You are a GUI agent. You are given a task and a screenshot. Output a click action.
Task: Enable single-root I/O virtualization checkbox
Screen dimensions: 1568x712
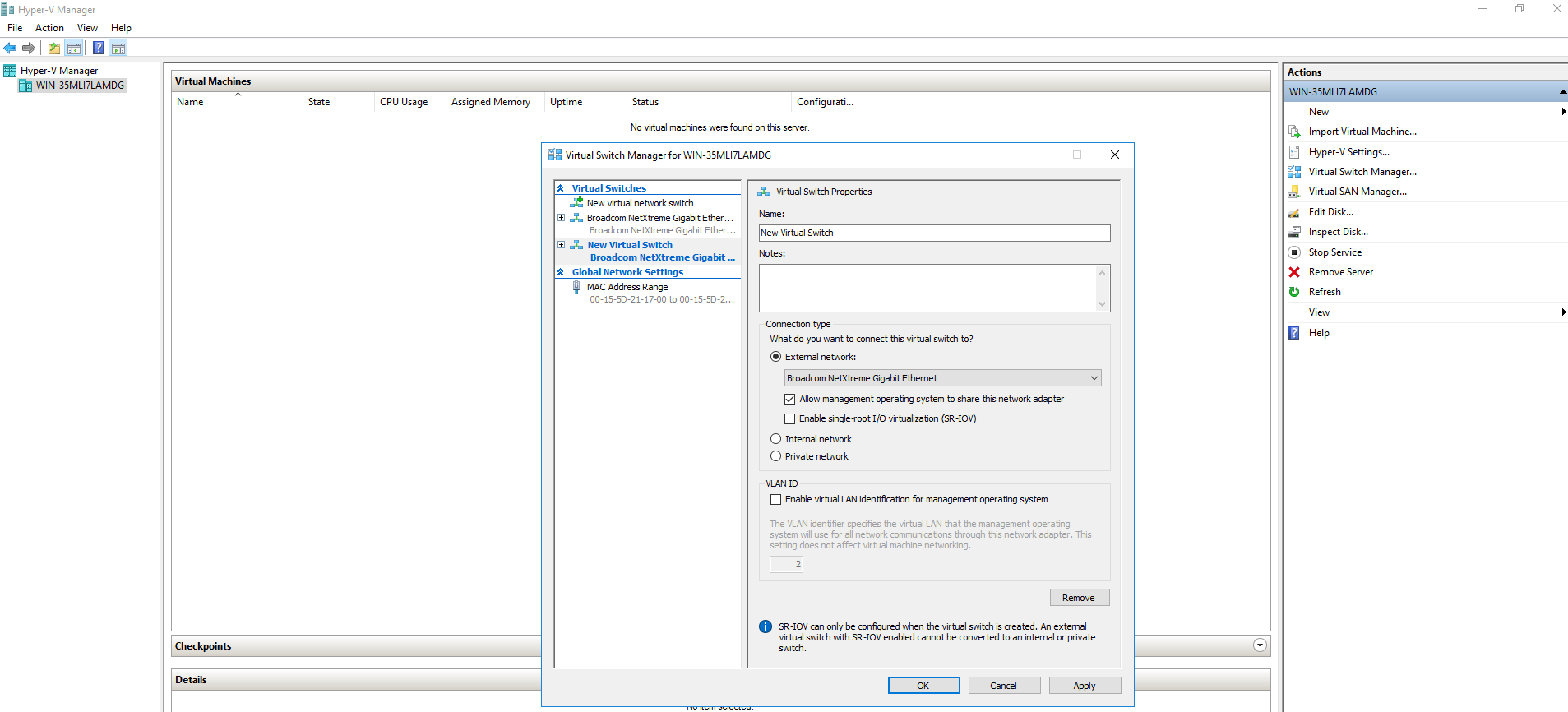point(789,419)
